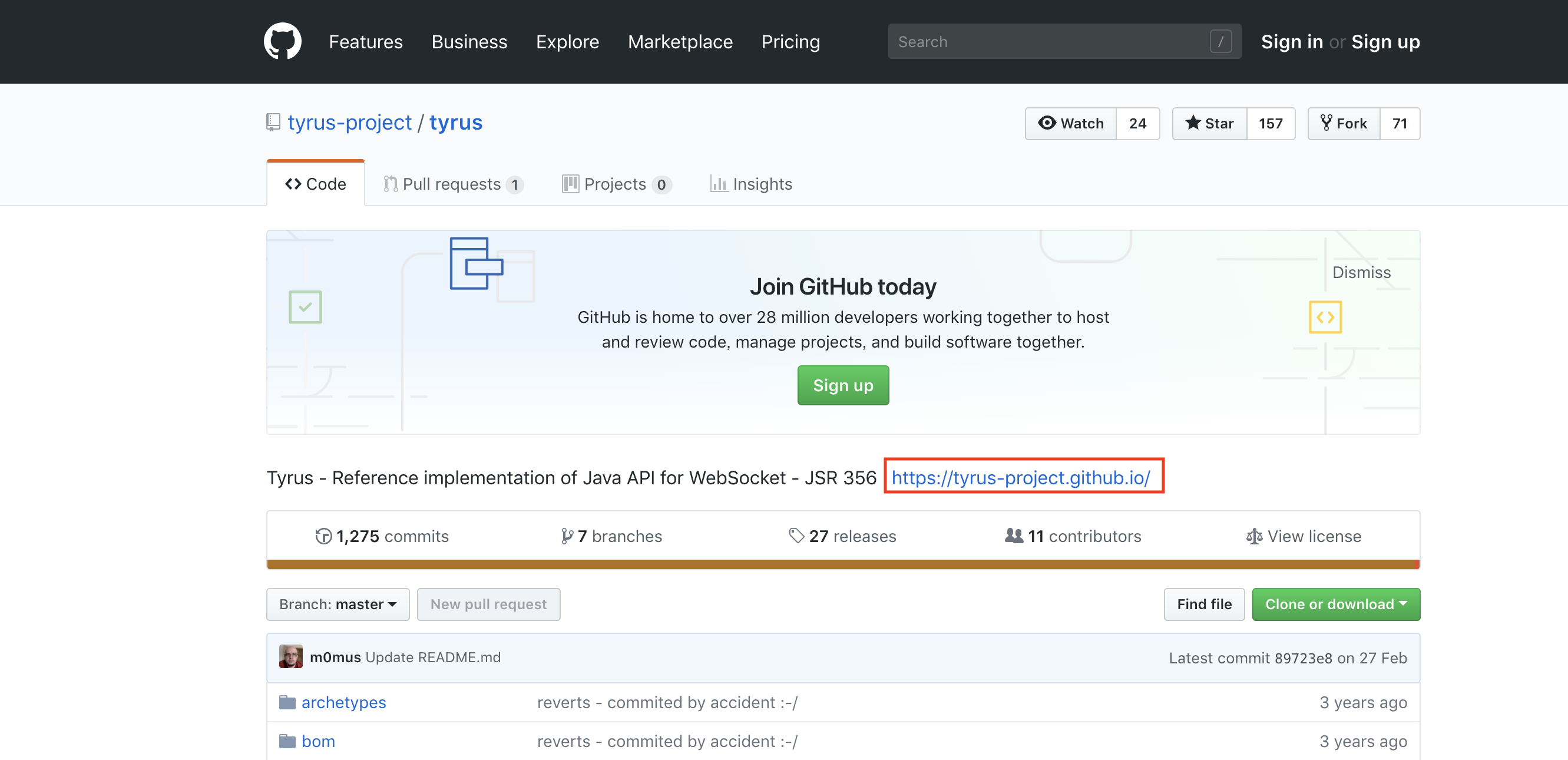Open the tyrus repository link

tap(456, 123)
